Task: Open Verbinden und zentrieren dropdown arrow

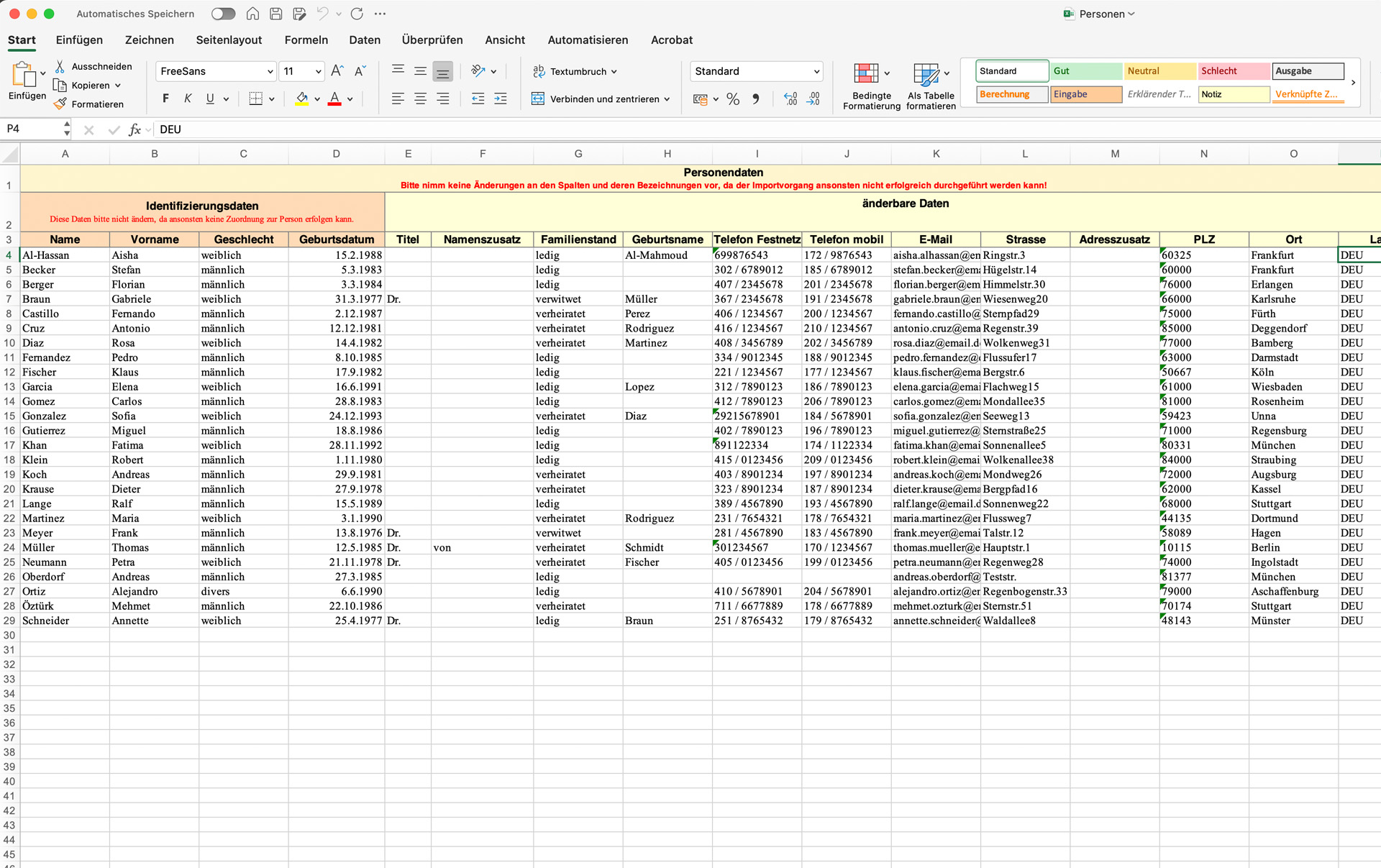Action: click(667, 99)
